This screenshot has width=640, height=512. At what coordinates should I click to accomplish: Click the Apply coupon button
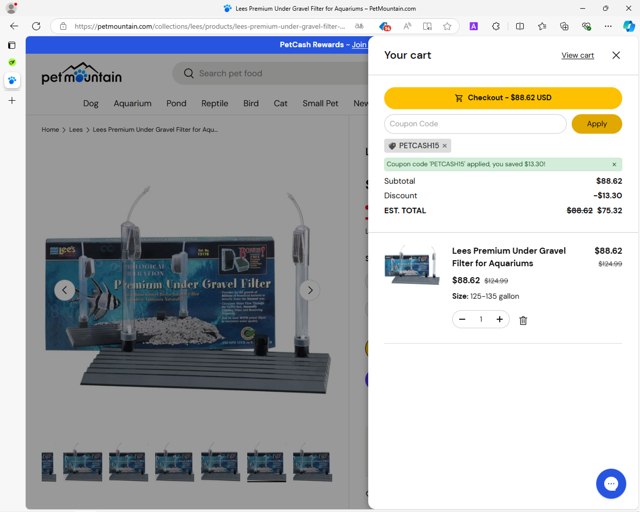point(597,124)
